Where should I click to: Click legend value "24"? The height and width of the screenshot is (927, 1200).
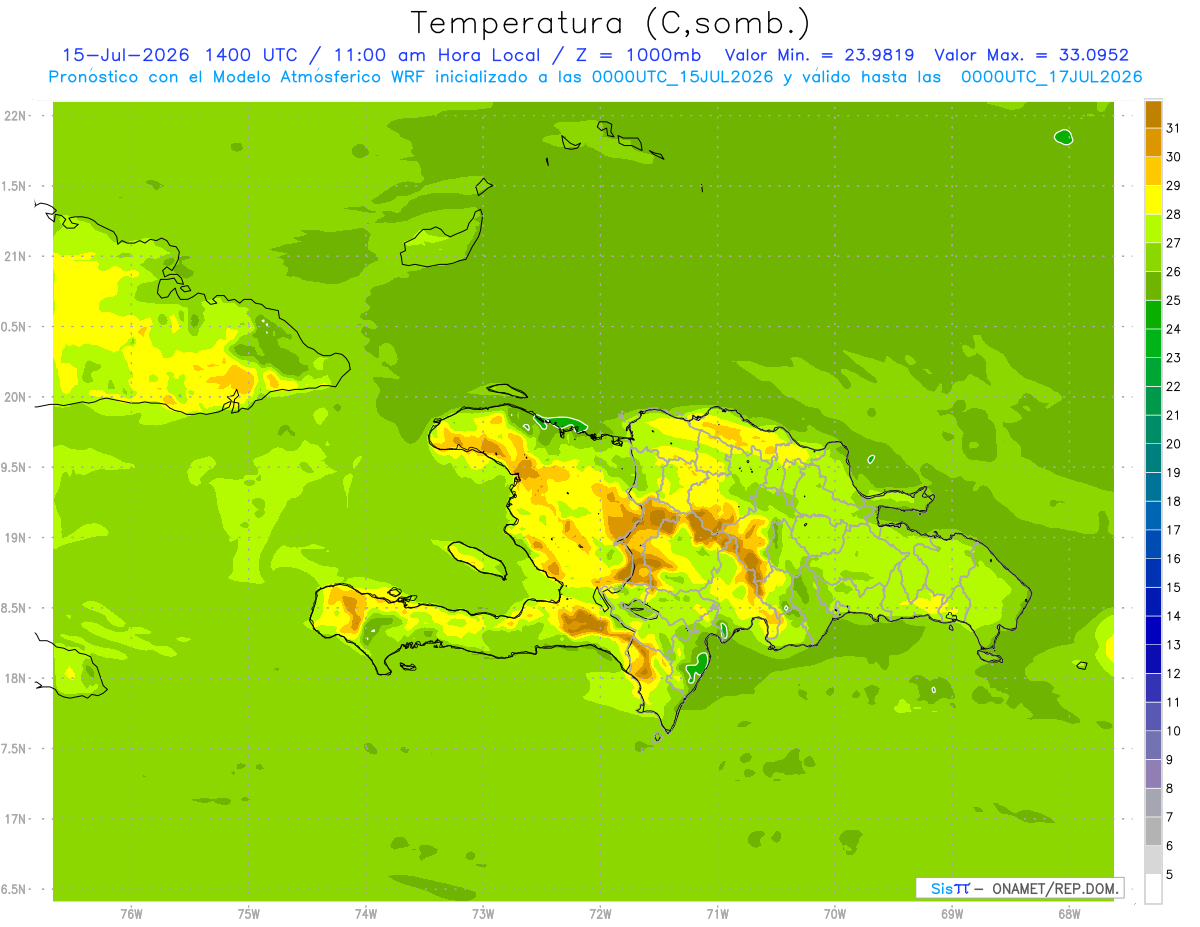[x=1173, y=329]
